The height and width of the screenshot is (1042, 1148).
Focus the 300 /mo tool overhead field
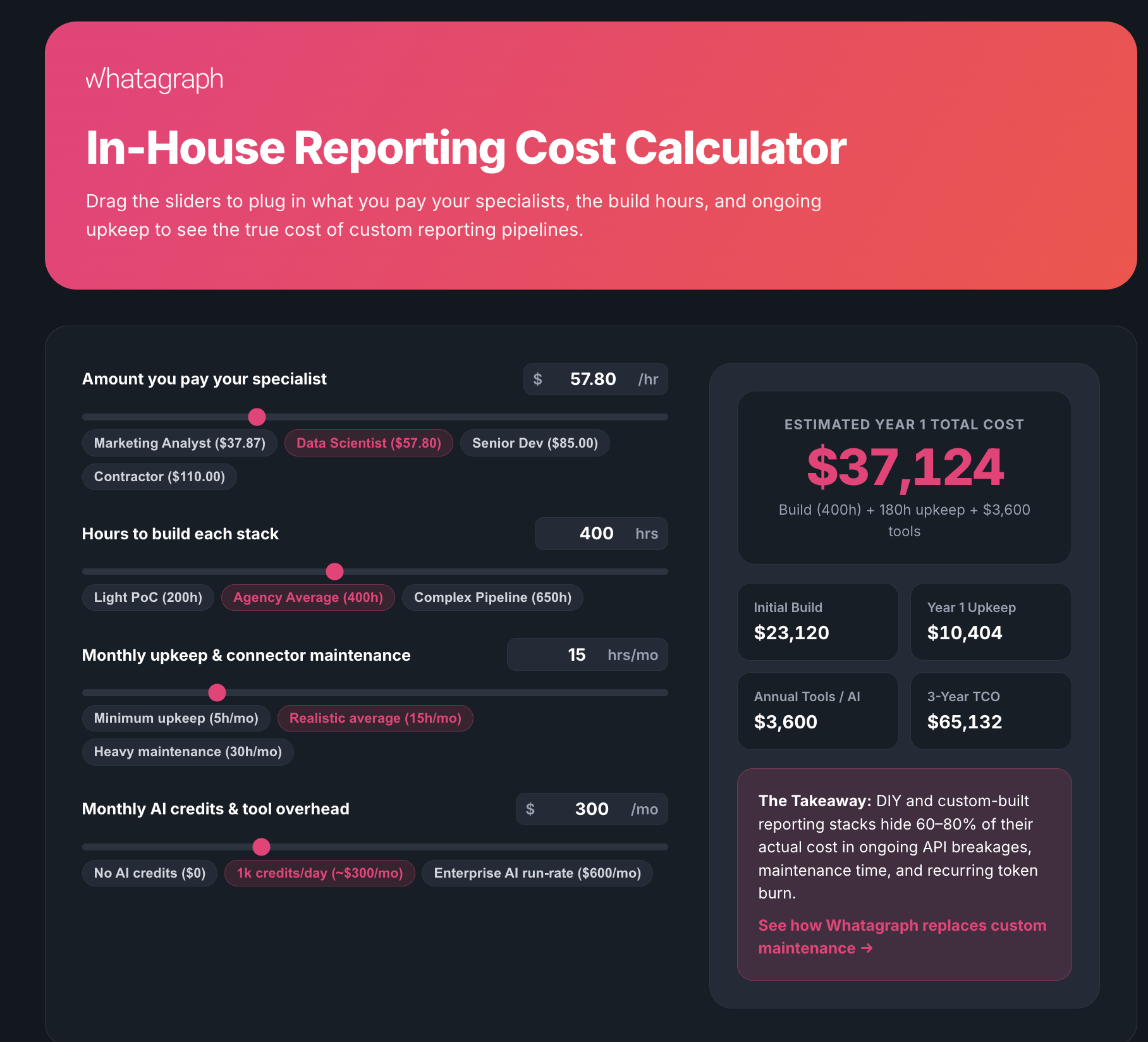pyautogui.click(x=592, y=809)
